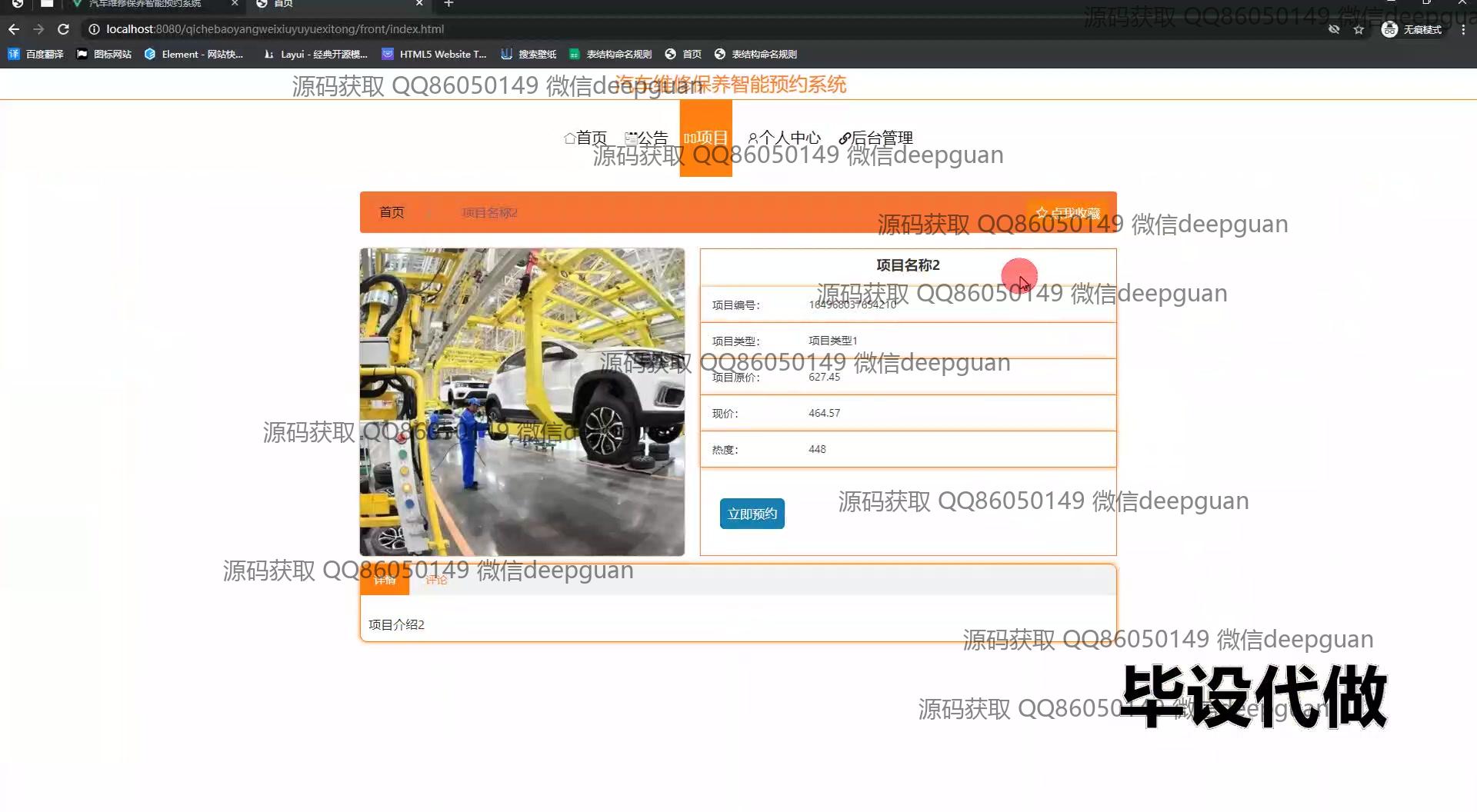Open the 首页 bookmark in bookmarks bar
This screenshot has height=812, width=1477.
684,54
